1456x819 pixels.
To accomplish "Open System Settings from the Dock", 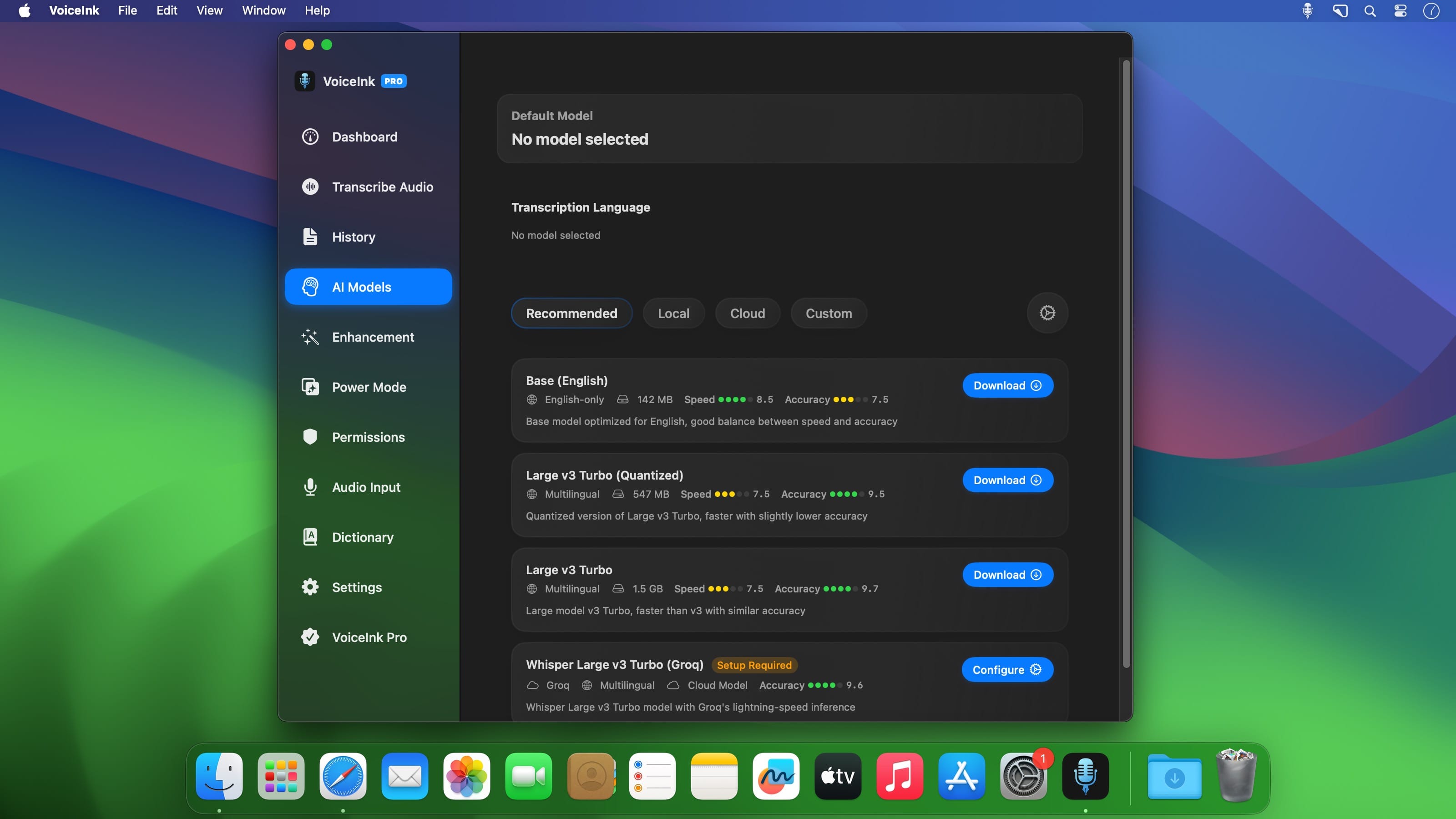I will 1022,776.
